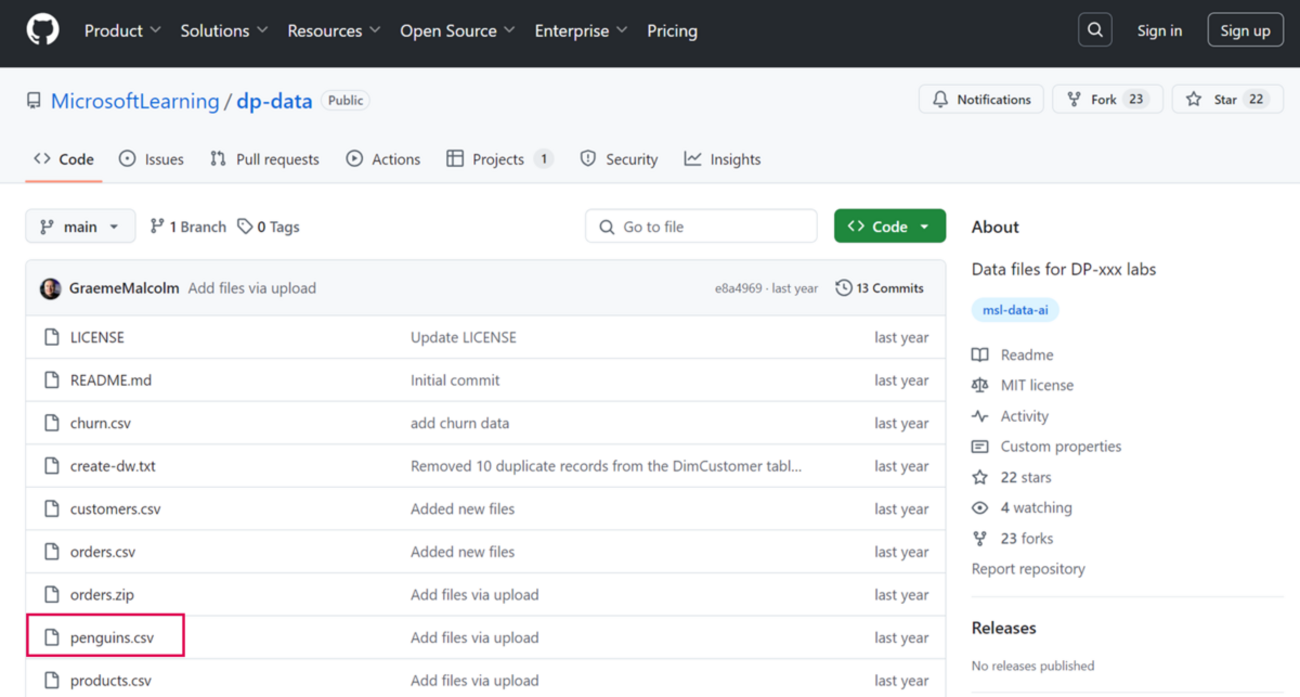Screen dimensions: 1300x697
Task: Click the file icon next to create-dw.txt
Action: (x=52, y=466)
